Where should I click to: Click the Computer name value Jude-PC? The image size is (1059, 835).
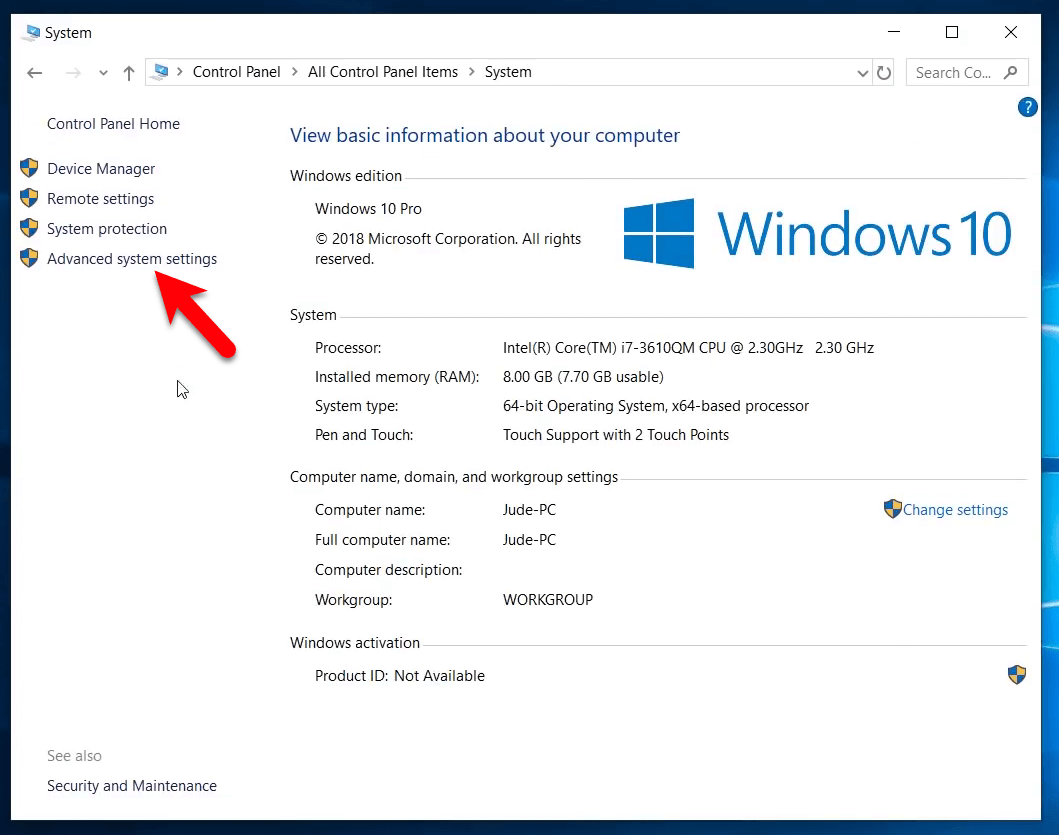click(530, 510)
